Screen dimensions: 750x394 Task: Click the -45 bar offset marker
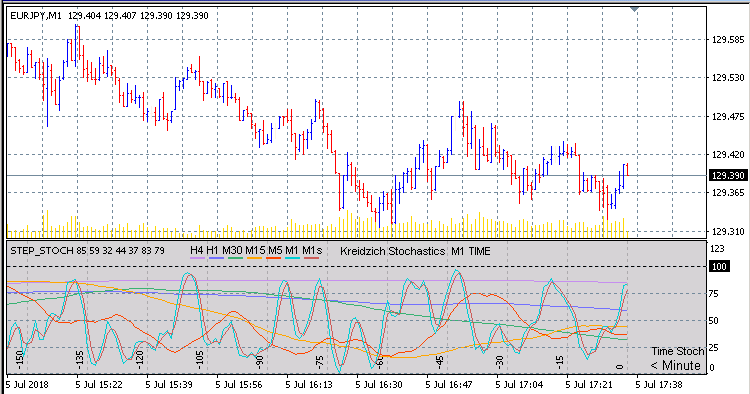coord(440,361)
